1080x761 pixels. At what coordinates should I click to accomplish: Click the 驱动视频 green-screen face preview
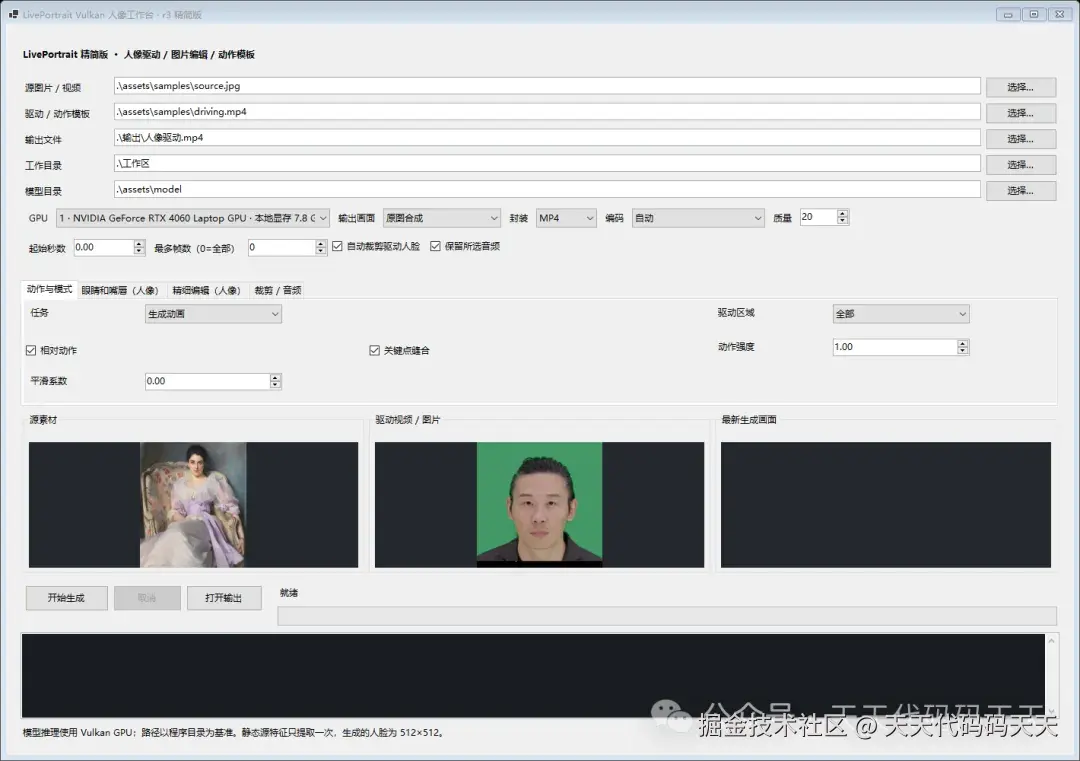(x=539, y=505)
